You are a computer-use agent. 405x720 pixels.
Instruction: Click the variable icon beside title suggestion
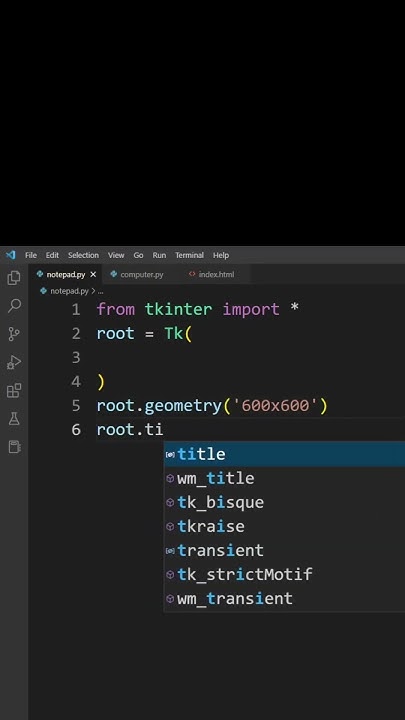[x=170, y=455]
